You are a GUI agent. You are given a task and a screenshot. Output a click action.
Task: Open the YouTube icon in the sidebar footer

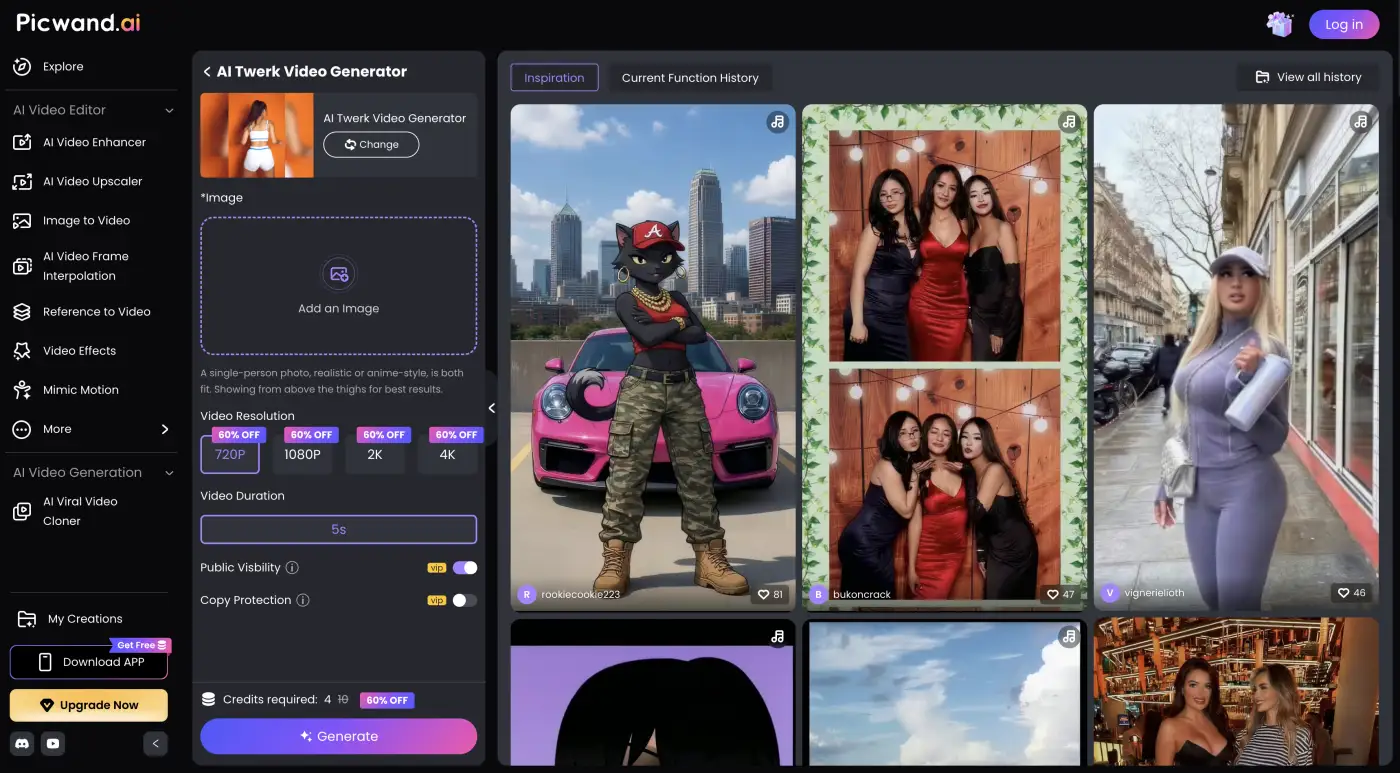53,743
